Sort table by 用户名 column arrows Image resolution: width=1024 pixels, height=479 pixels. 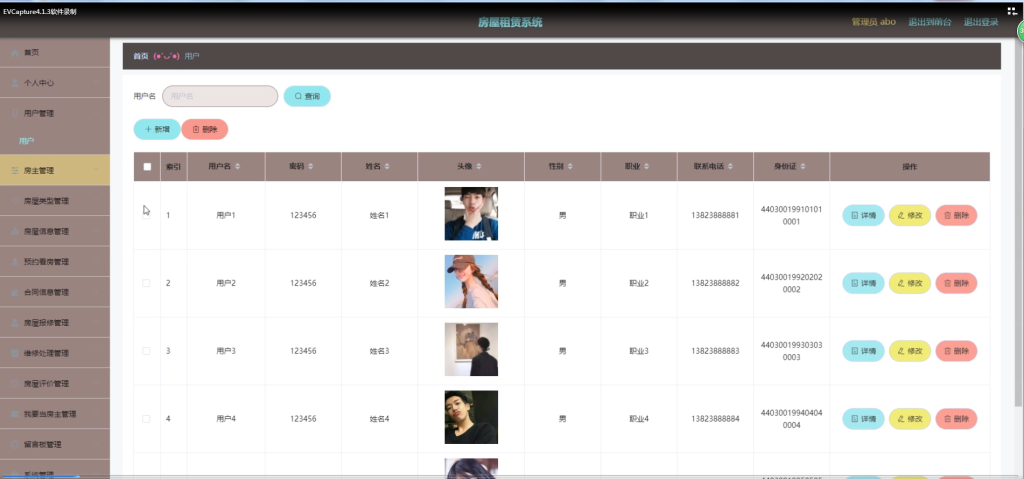pyautogui.click(x=237, y=167)
